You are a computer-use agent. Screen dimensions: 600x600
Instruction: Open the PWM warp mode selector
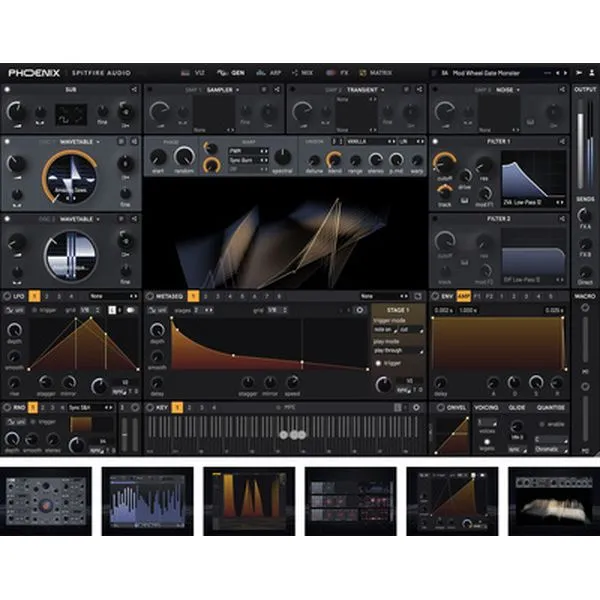(x=248, y=151)
